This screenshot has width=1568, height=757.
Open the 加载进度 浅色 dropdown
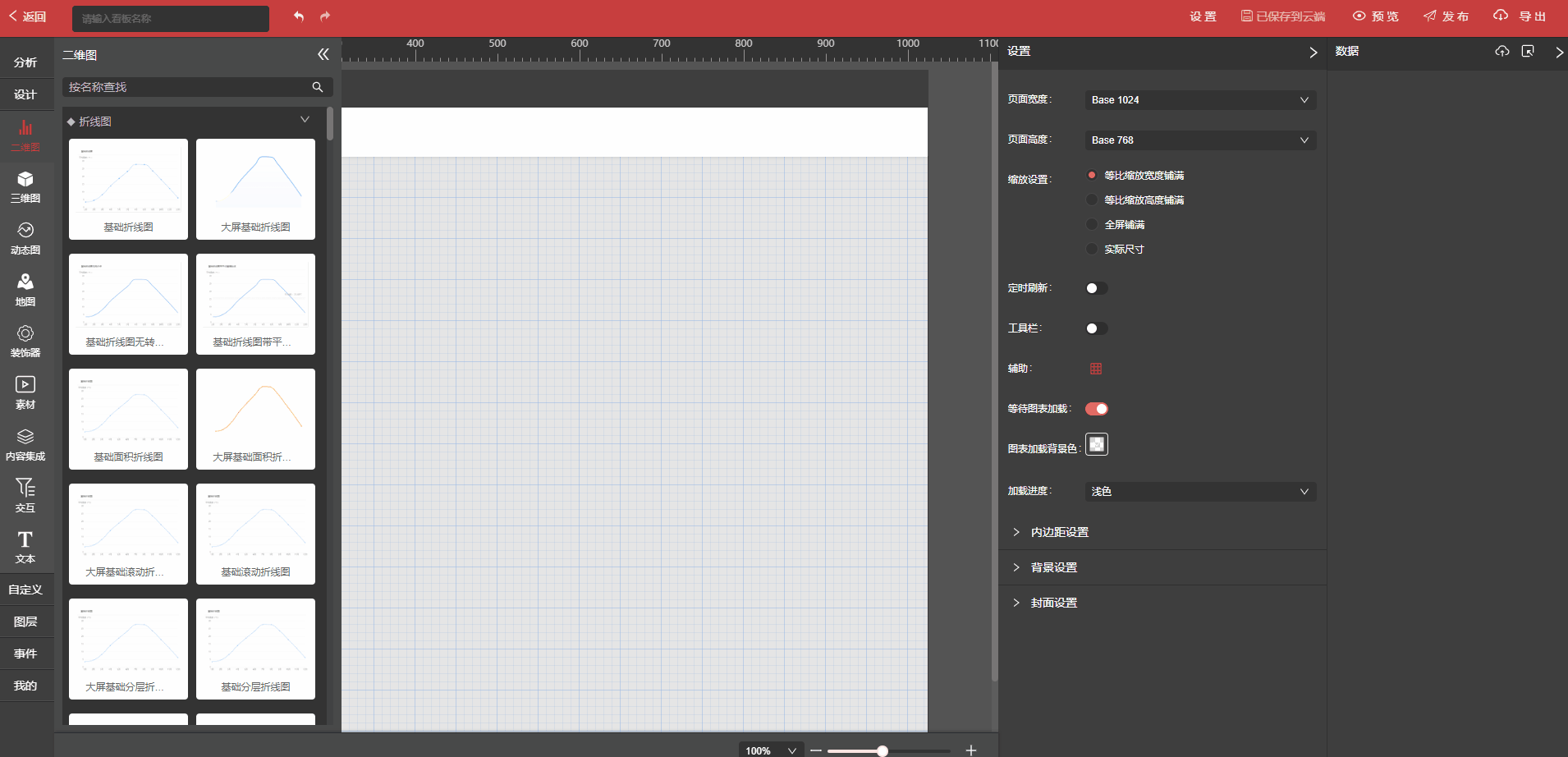pos(1200,492)
